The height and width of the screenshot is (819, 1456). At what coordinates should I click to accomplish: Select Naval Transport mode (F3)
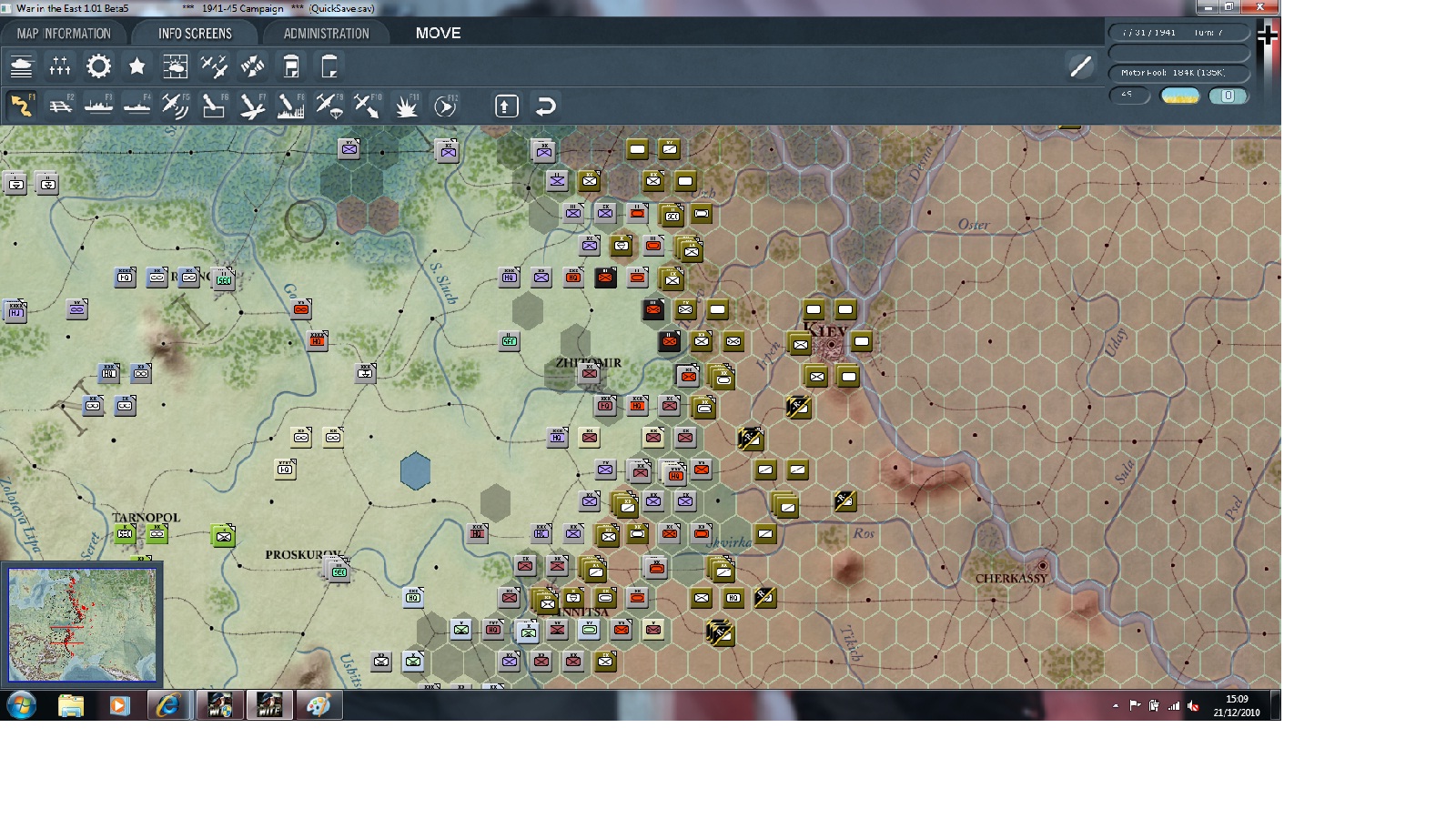pyautogui.click(x=98, y=106)
